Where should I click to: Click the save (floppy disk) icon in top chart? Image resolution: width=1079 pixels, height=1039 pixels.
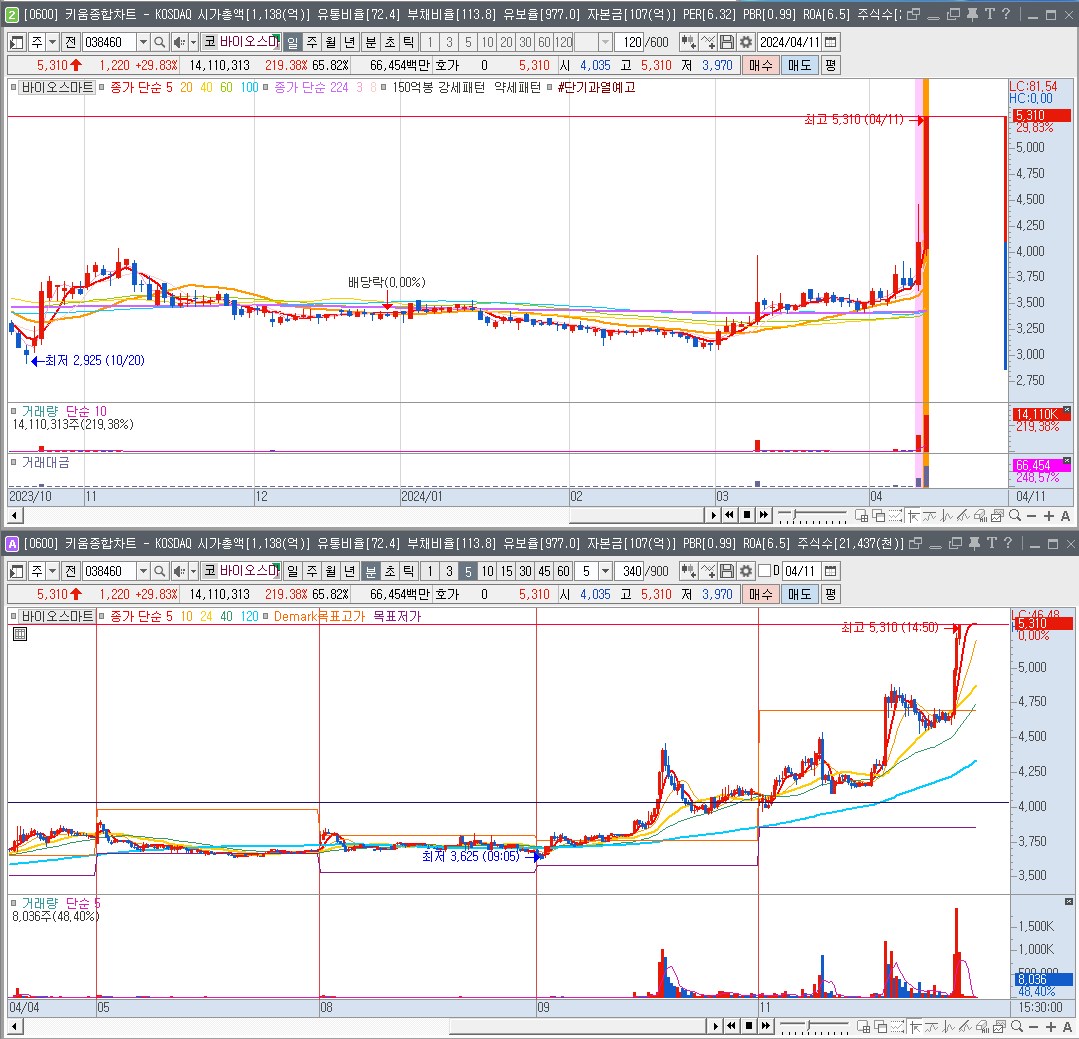pyautogui.click(x=727, y=43)
